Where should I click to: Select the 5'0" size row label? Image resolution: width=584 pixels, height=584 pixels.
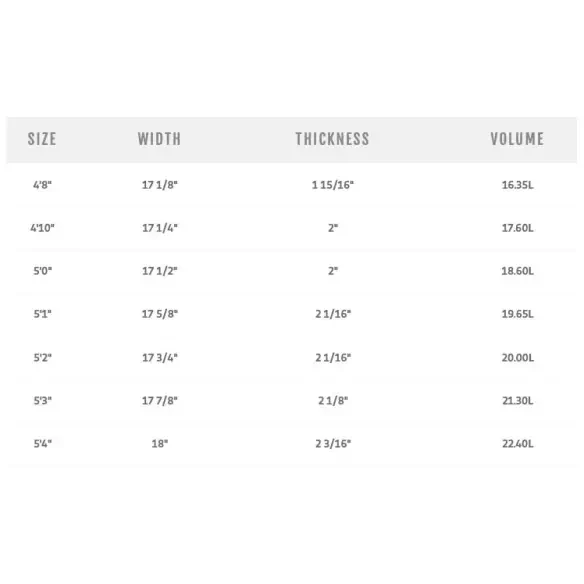point(42,271)
